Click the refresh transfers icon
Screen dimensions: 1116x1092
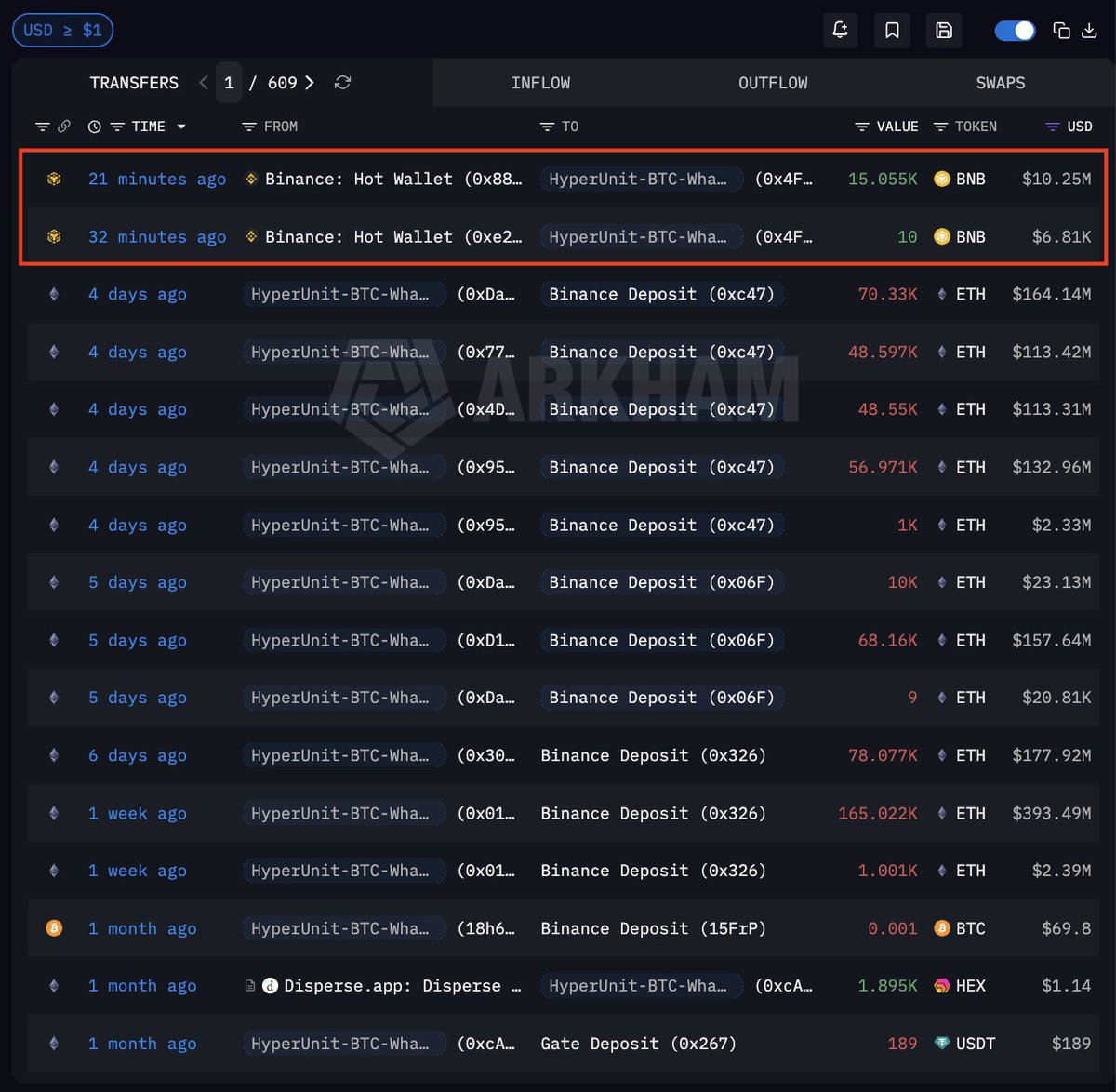[x=342, y=83]
